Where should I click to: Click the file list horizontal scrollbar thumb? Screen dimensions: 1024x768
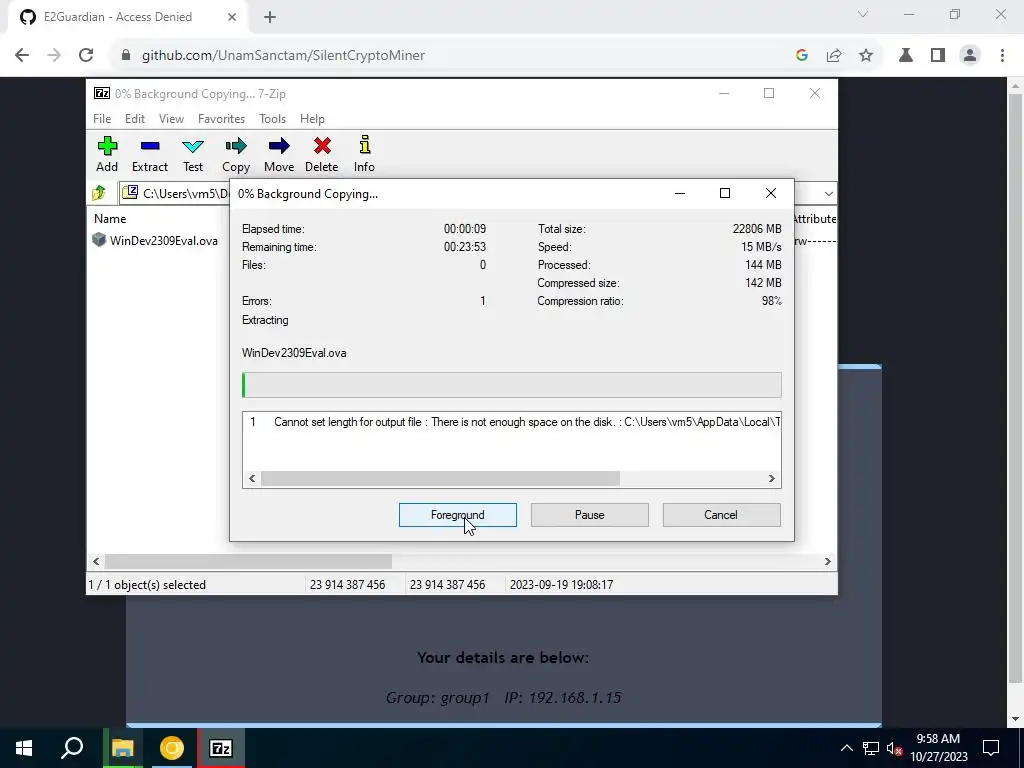click(x=248, y=562)
